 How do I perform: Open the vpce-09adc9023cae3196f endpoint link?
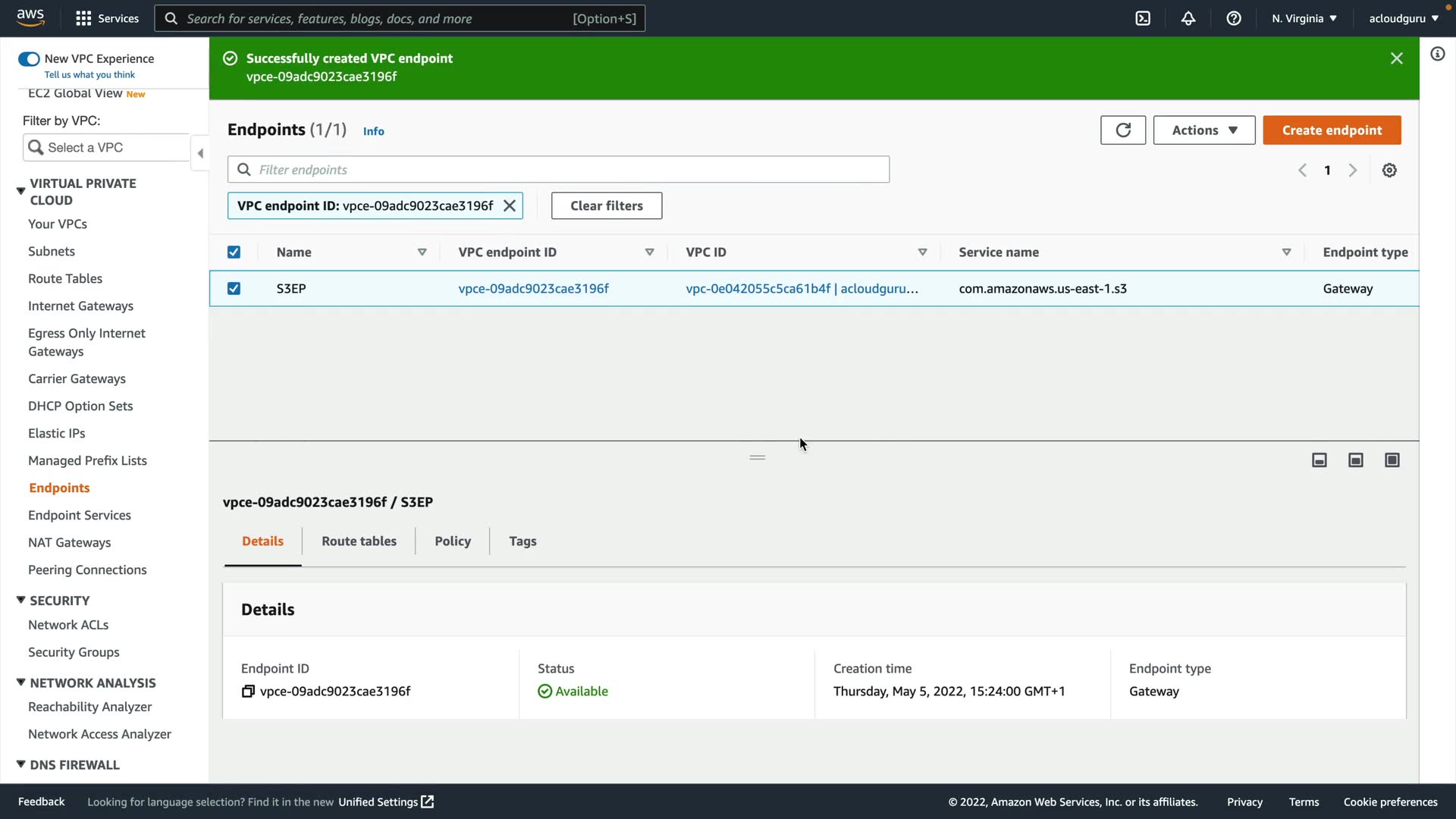click(x=533, y=289)
